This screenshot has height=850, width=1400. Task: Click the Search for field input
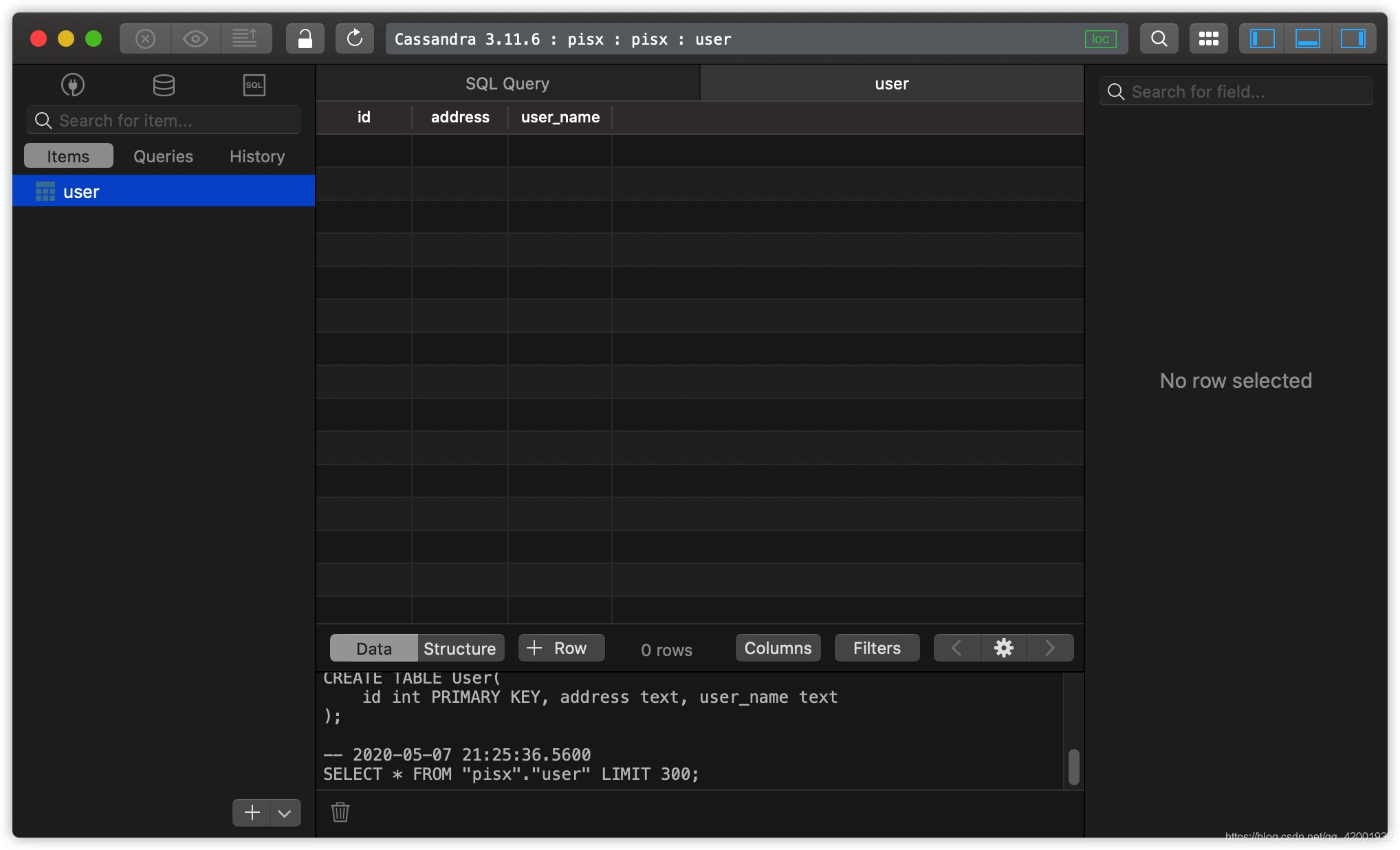pos(1236,91)
